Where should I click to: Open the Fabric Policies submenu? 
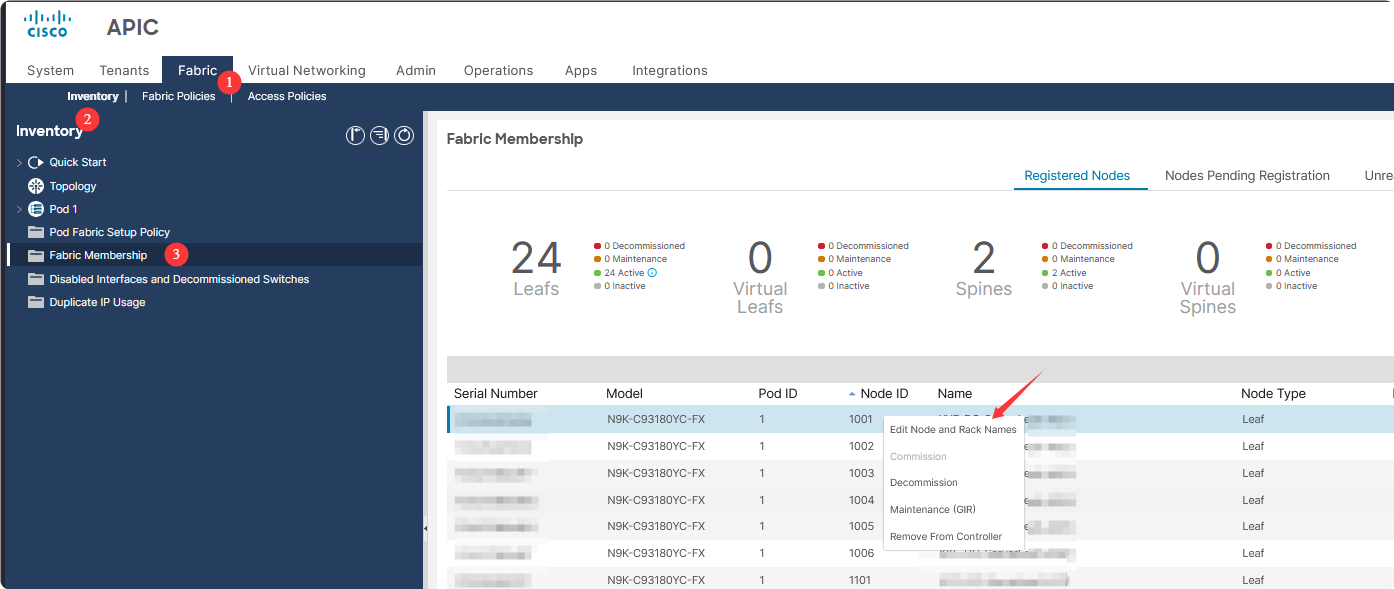pyautogui.click(x=179, y=96)
